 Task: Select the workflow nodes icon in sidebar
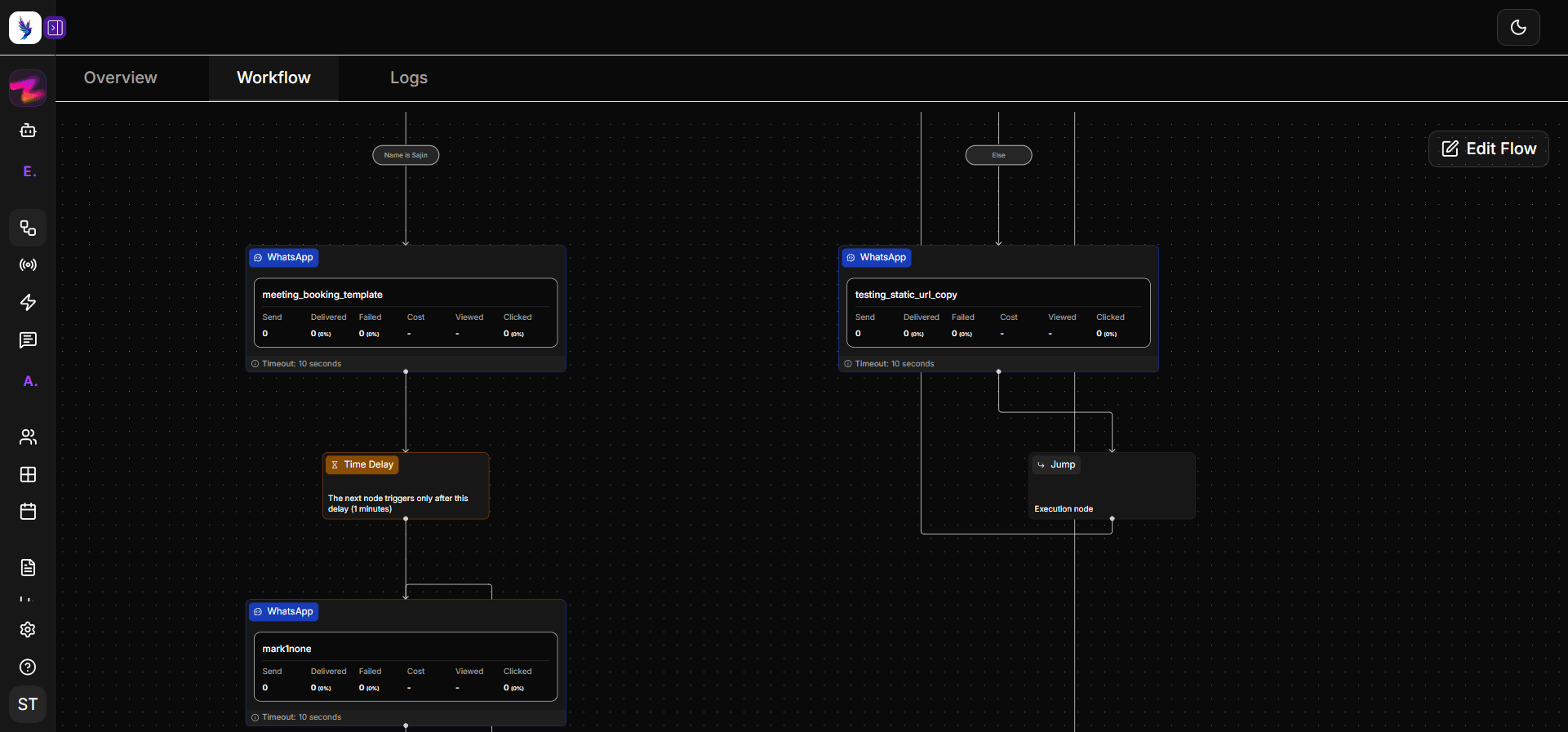(x=28, y=228)
